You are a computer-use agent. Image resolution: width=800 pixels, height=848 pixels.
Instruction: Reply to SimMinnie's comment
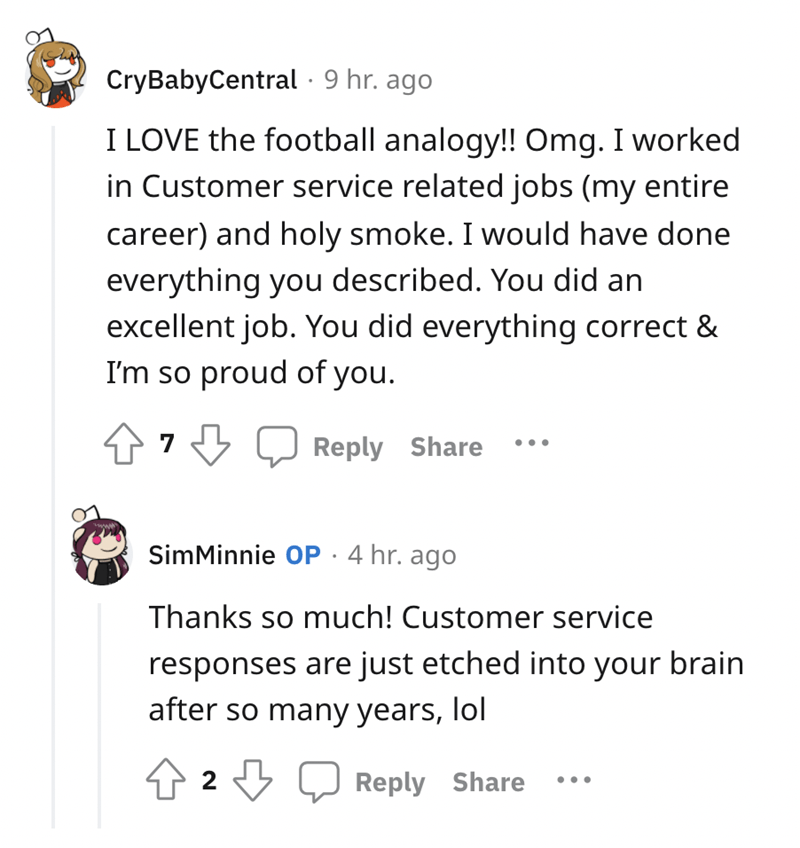(364, 782)
